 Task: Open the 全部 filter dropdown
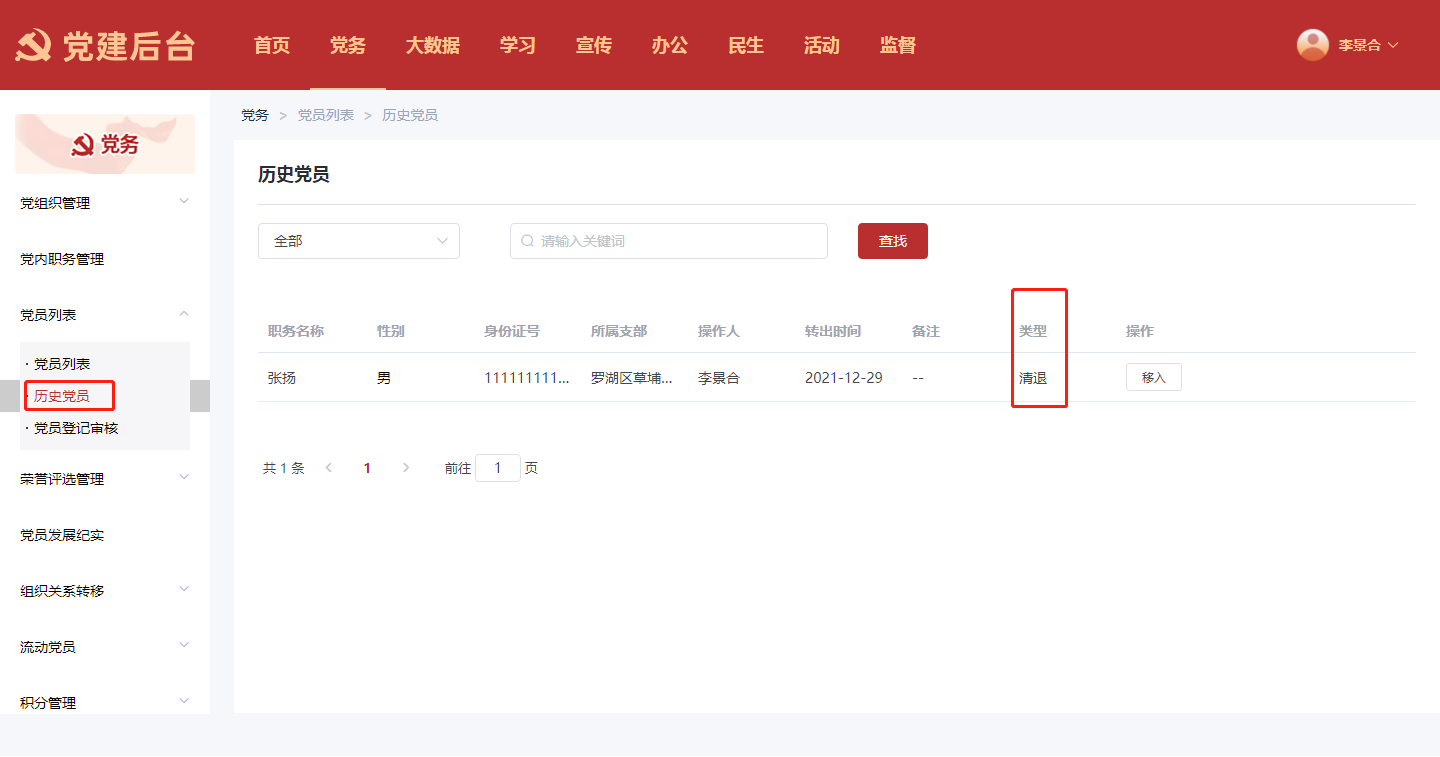[x=358, y=241]
